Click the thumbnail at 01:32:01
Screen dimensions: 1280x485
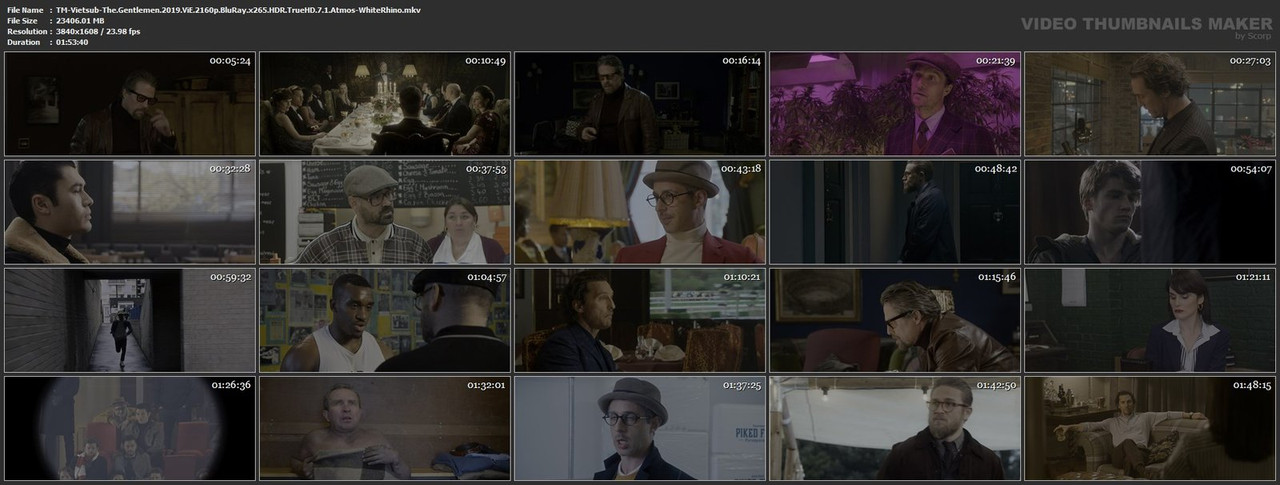pyautogui.click(x=385, y=428)
